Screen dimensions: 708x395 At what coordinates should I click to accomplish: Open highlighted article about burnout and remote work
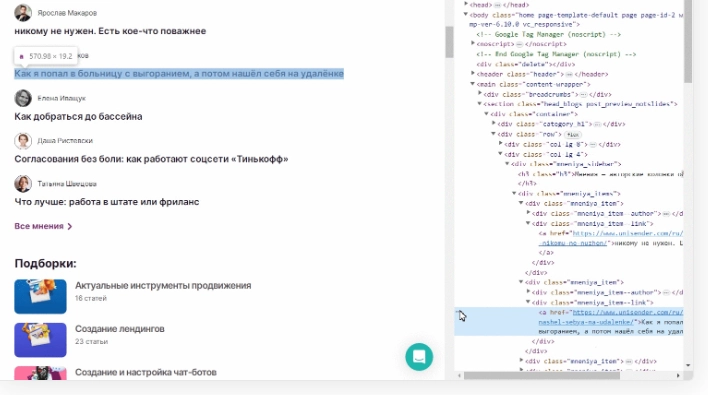click(x=179, y=73)
